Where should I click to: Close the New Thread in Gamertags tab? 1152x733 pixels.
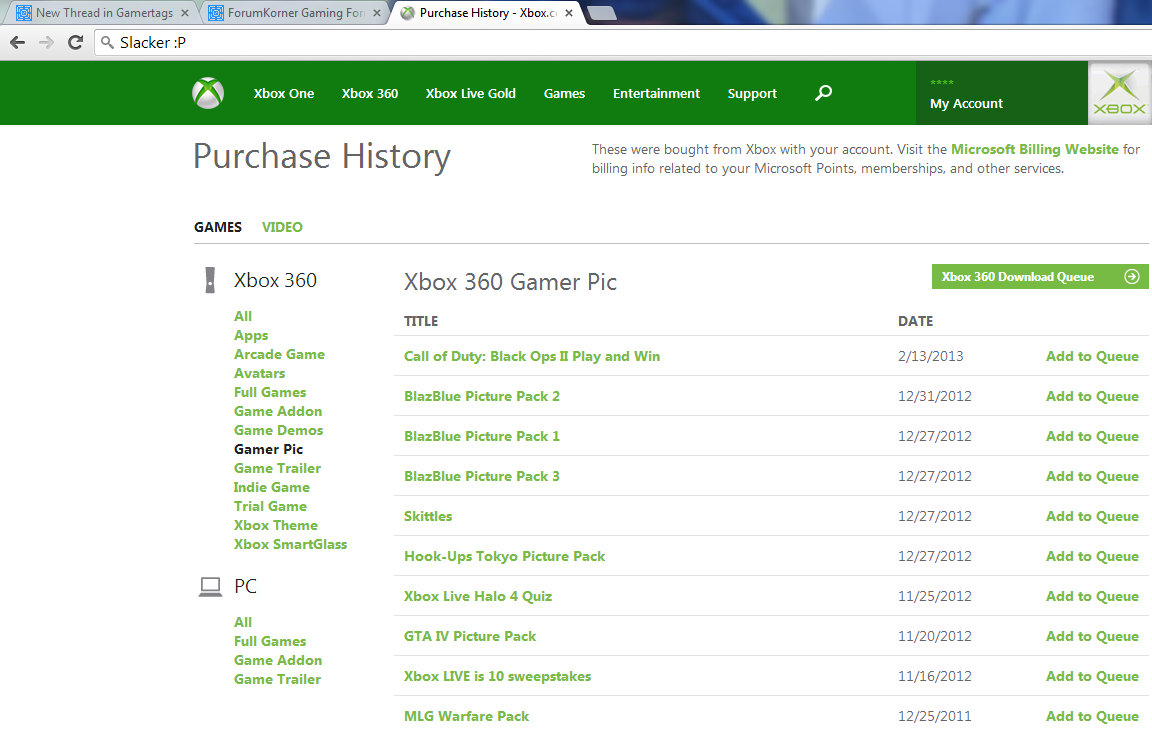pyautogui.click(x=184, y=13)
